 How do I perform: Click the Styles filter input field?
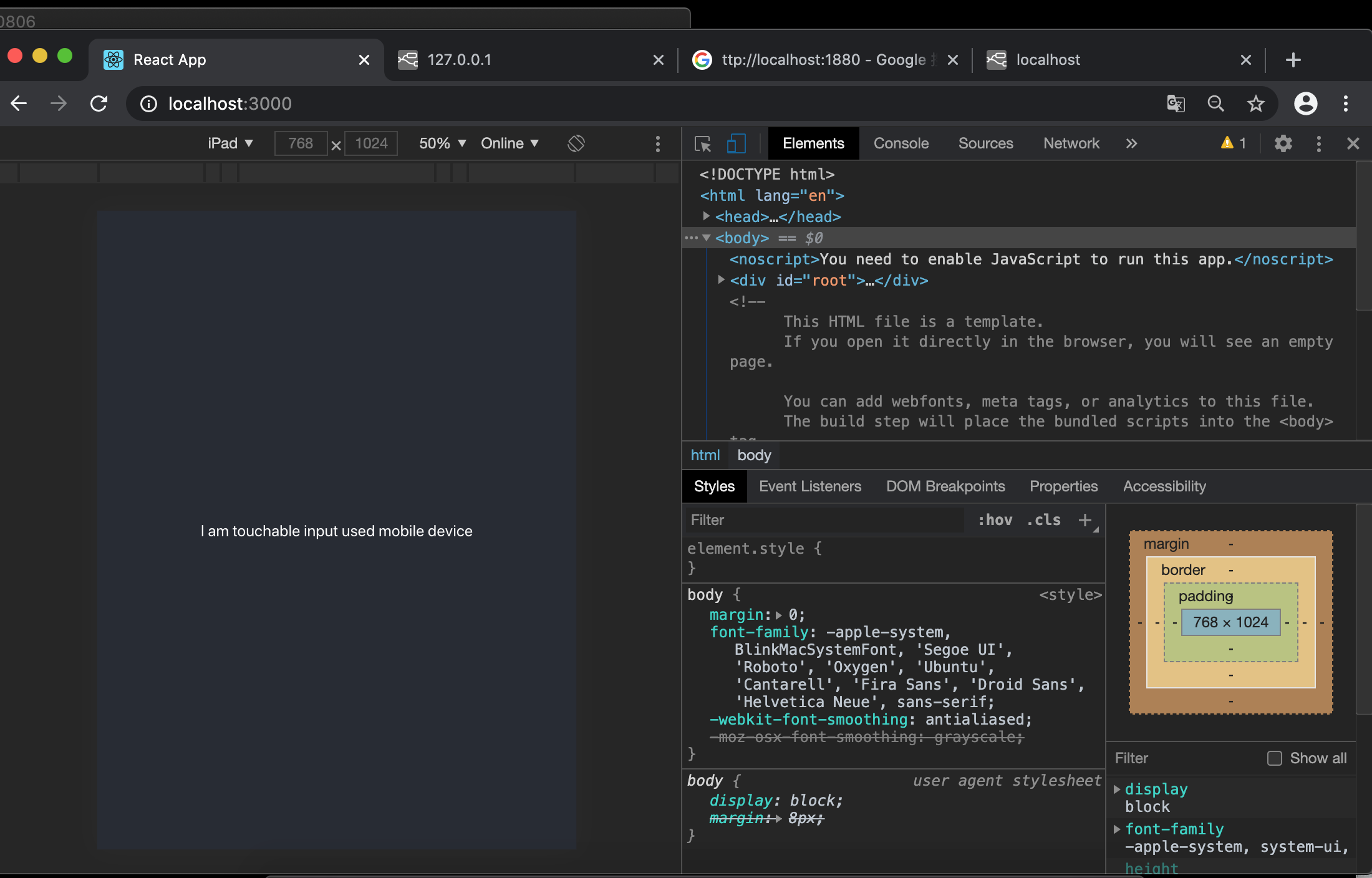(x=823, y=520)
